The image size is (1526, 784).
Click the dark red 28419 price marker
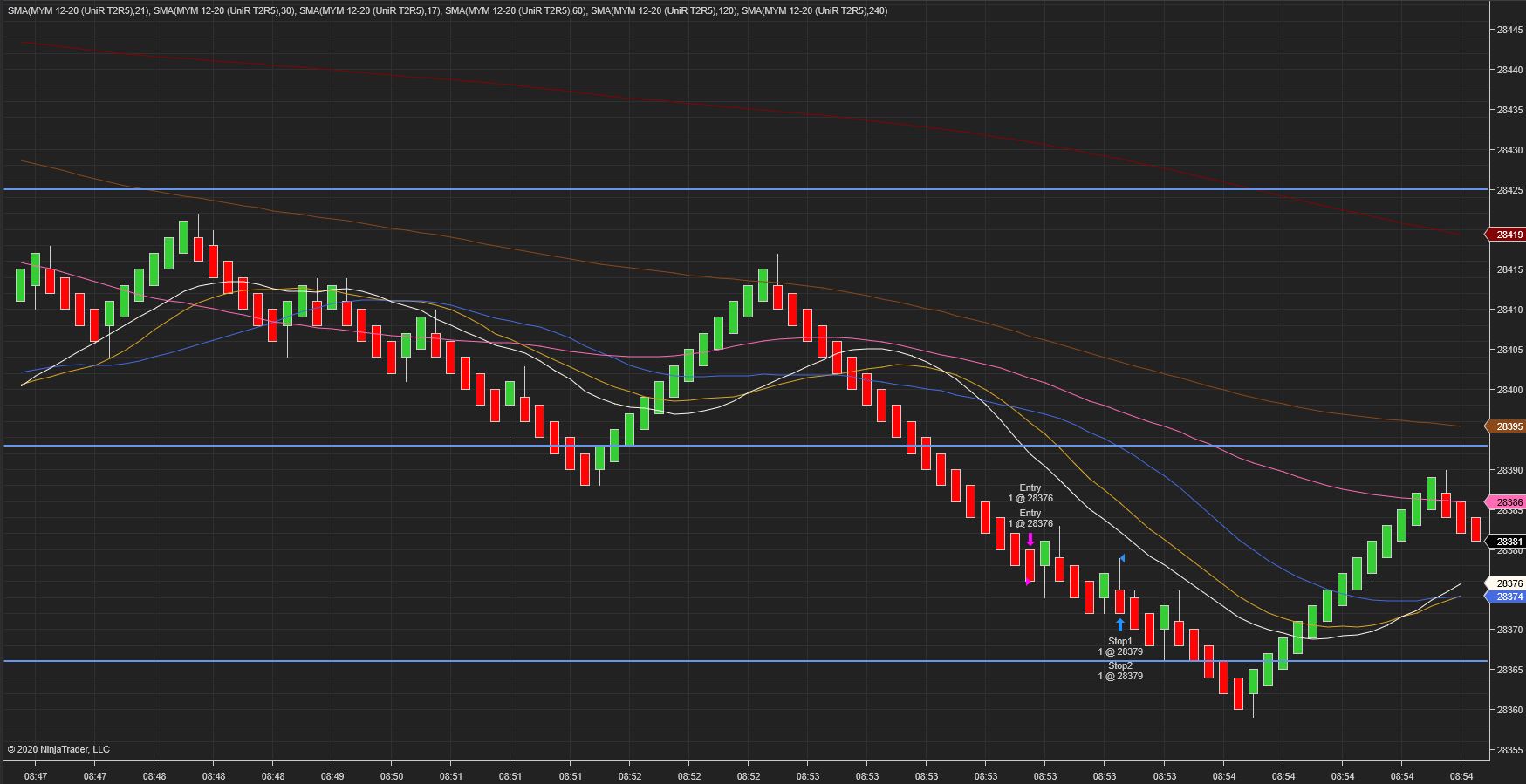coord(1504,235)
